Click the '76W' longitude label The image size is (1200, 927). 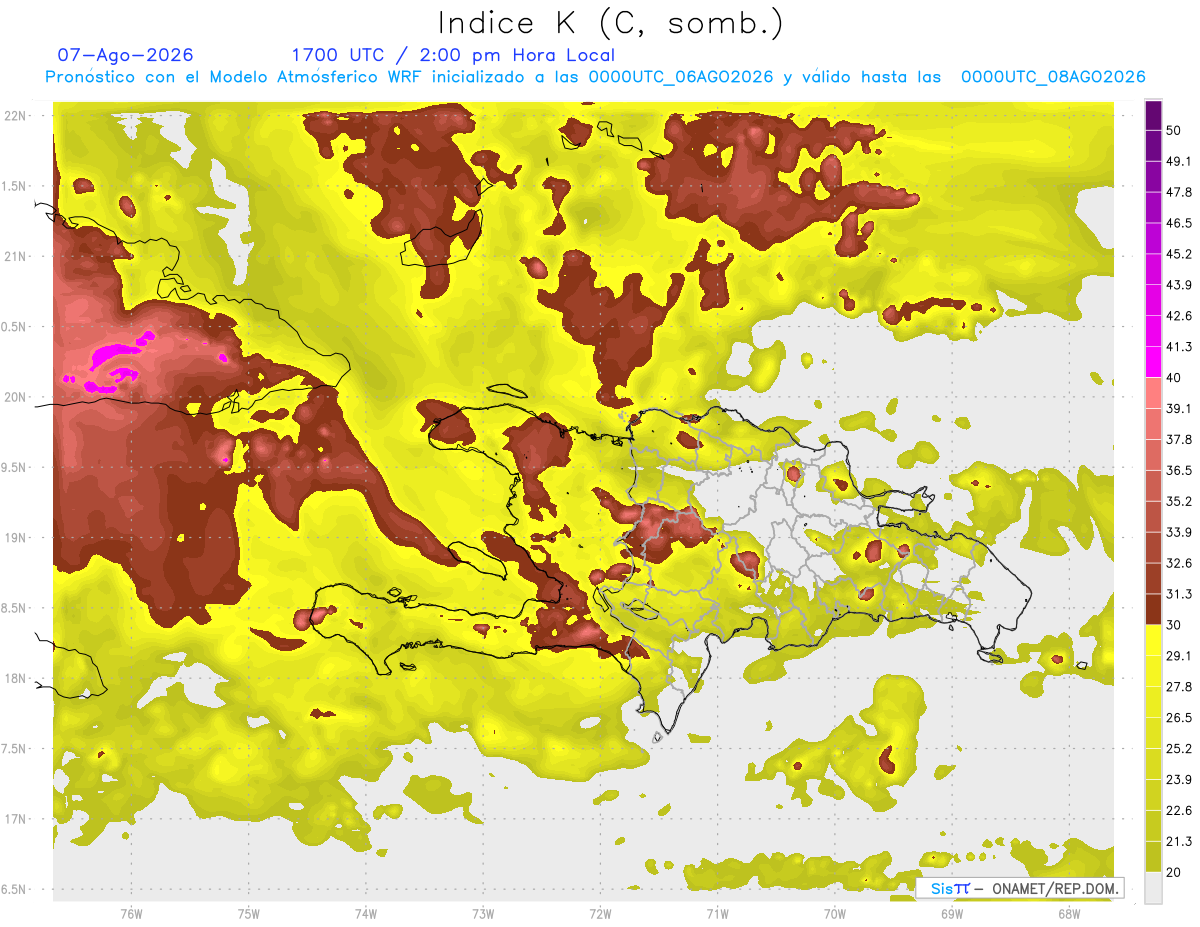[x=130, y=913]
